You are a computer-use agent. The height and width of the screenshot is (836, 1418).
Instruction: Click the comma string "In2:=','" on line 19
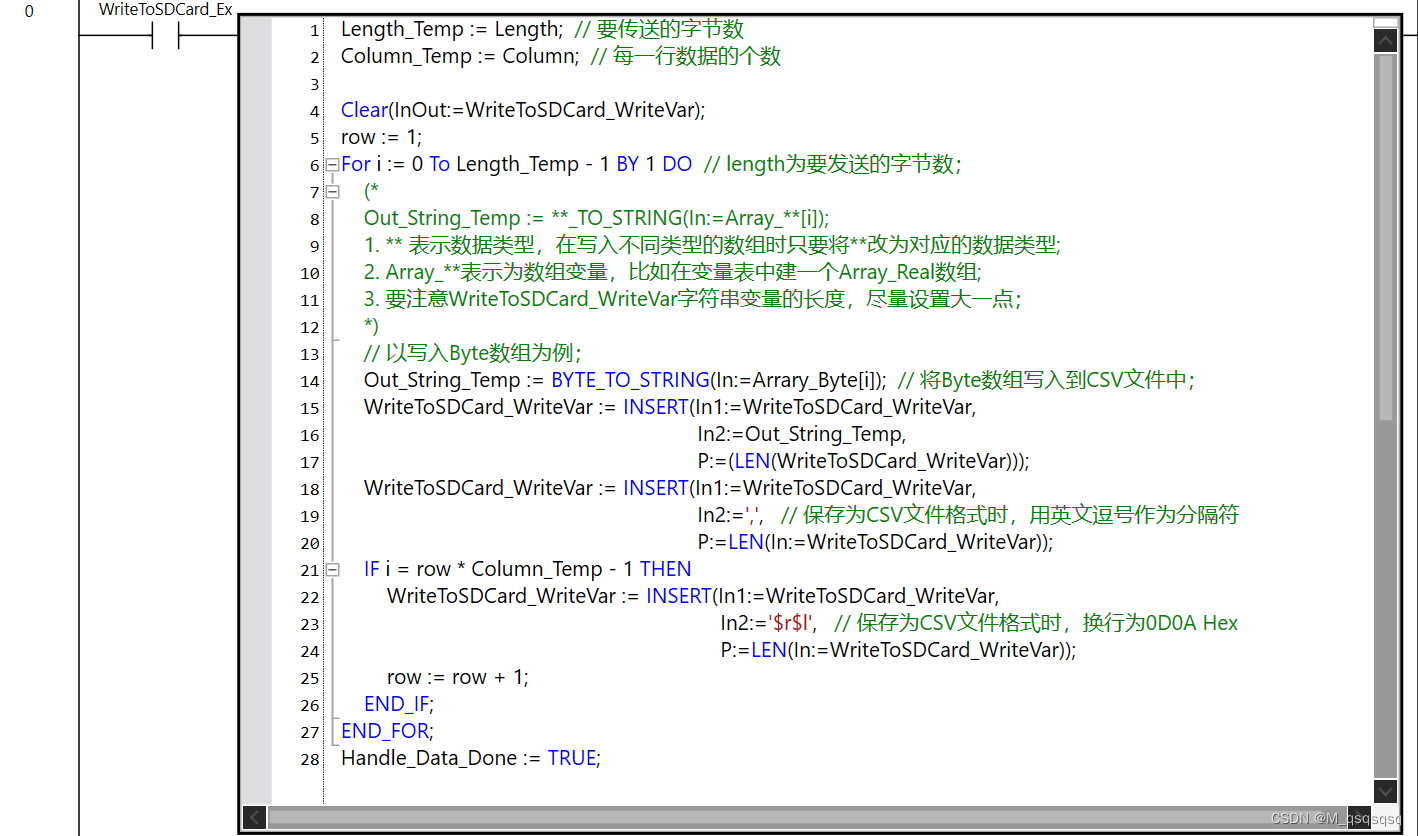click(731, 516)
